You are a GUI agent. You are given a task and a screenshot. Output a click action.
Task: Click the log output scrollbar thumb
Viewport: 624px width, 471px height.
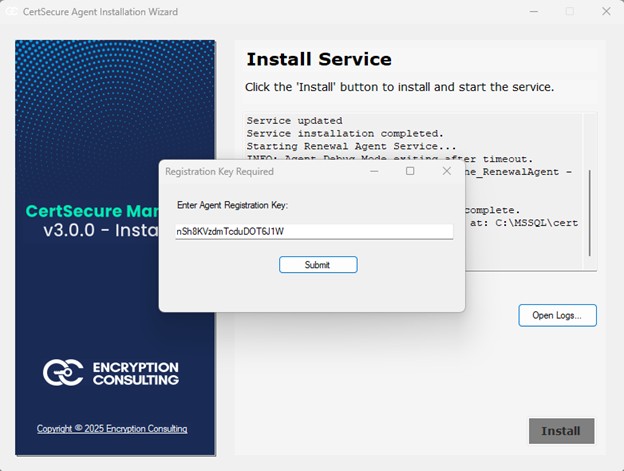(589, 213)
